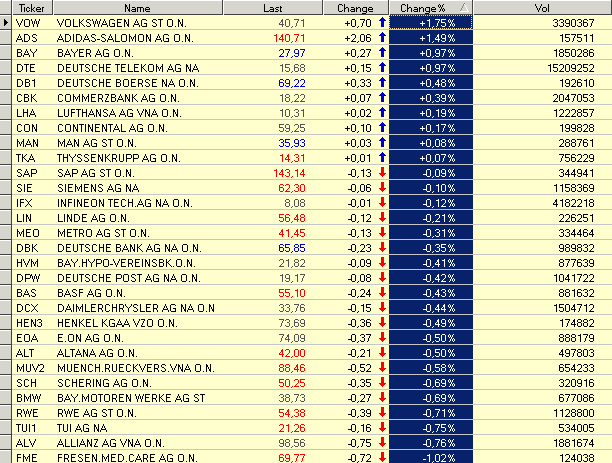Click the blue up arrow in the CBK row
This screenshot has height=463, width=612.
[x=382, y=98]
